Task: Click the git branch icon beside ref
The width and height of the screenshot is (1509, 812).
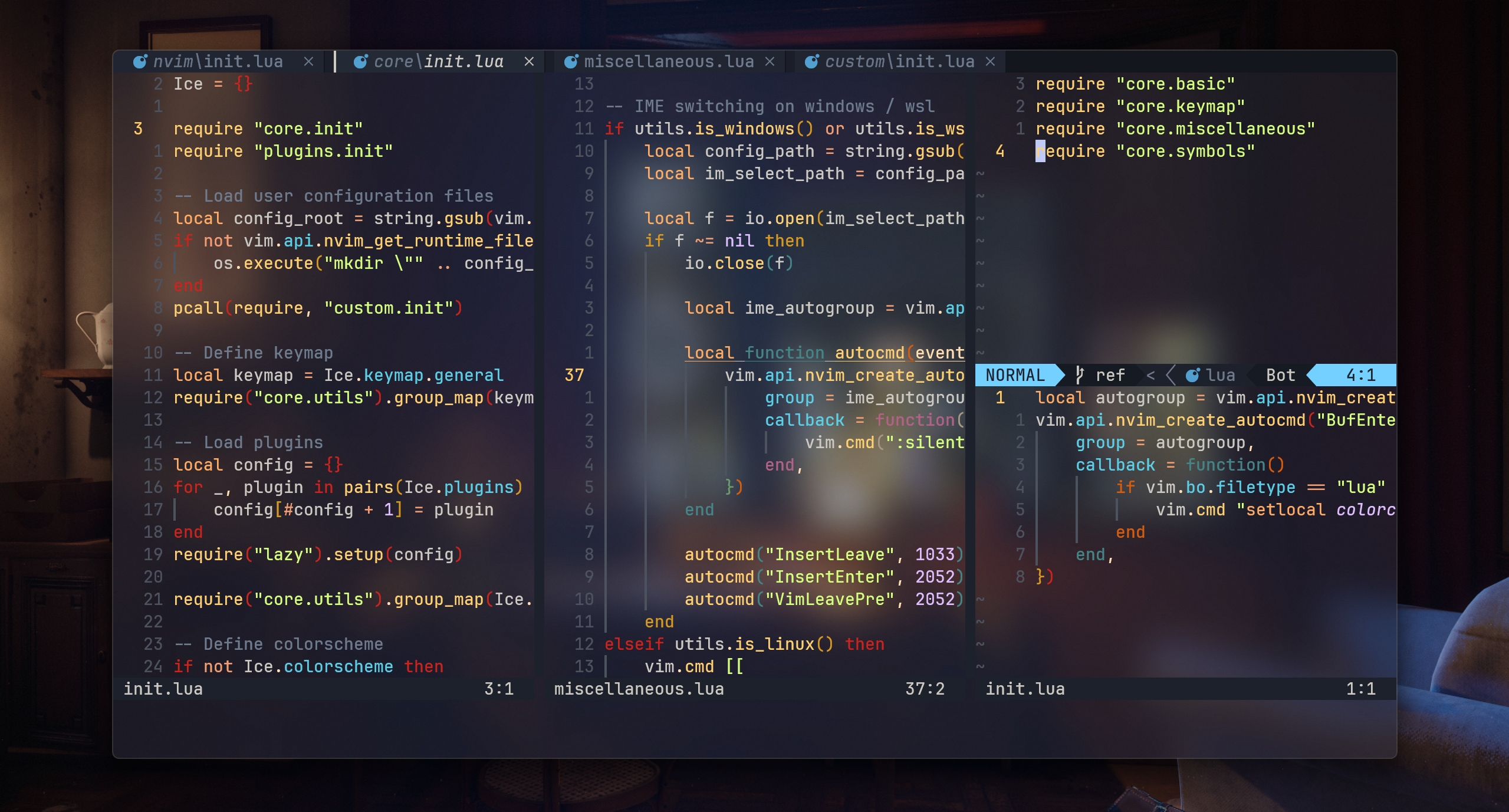Action: click(1080, 375)
